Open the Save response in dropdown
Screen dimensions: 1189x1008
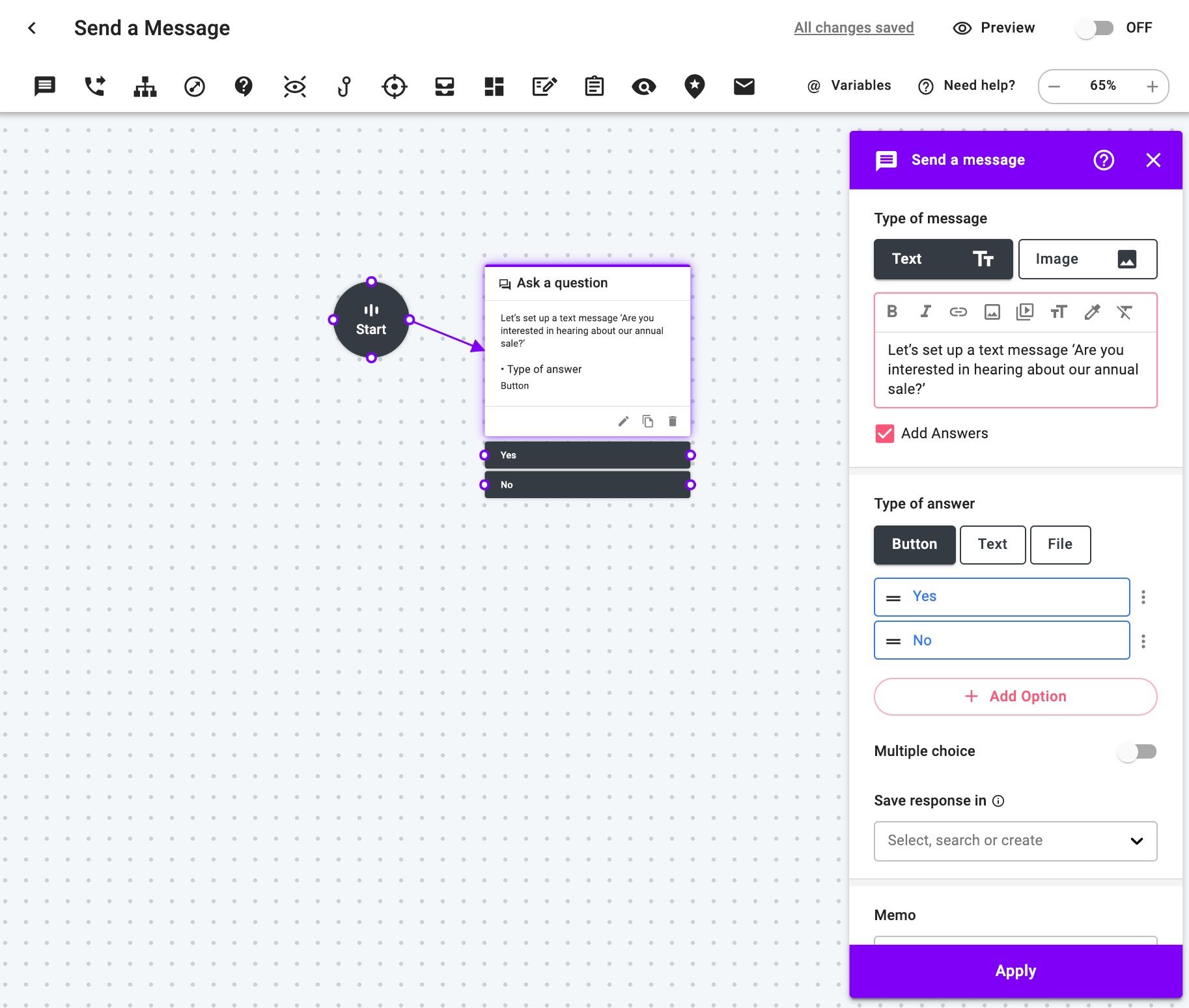click(x=1015, y=841)
